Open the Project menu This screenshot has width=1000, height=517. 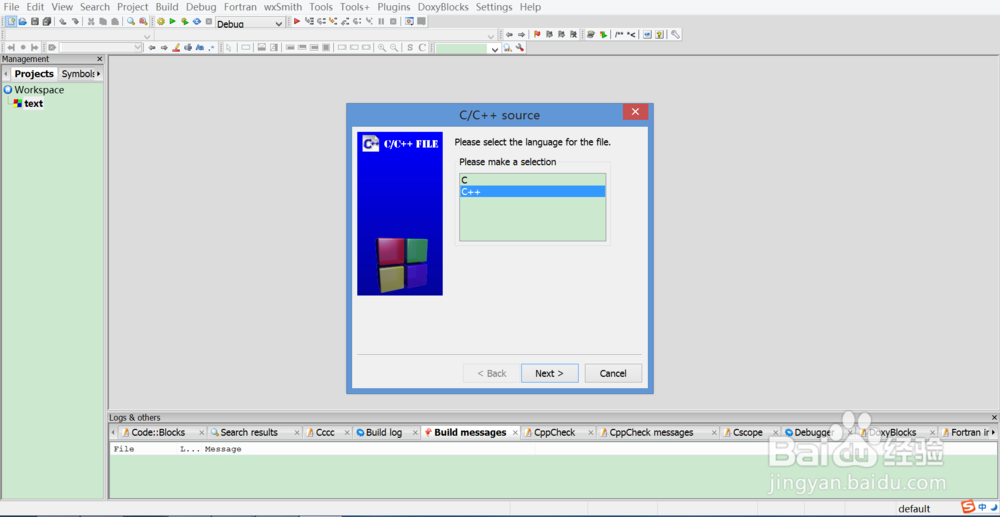coord(133,7)
